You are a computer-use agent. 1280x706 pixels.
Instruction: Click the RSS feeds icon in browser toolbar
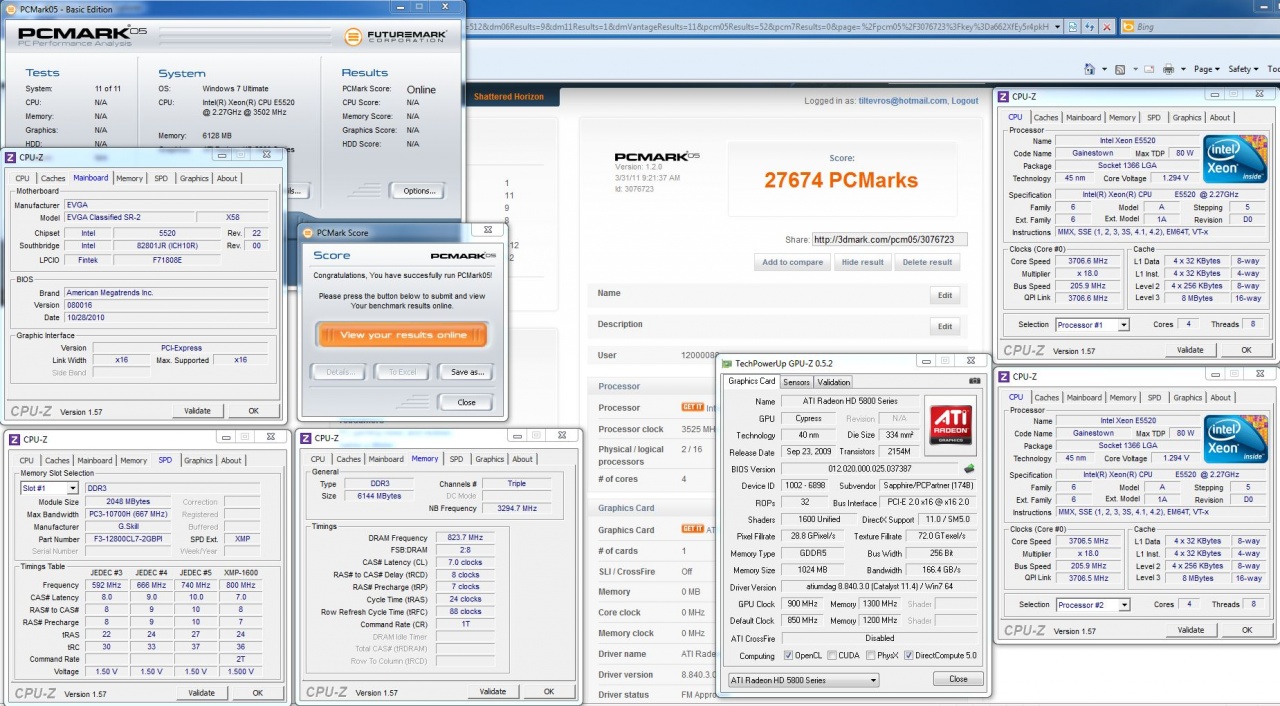[1122, 69]
